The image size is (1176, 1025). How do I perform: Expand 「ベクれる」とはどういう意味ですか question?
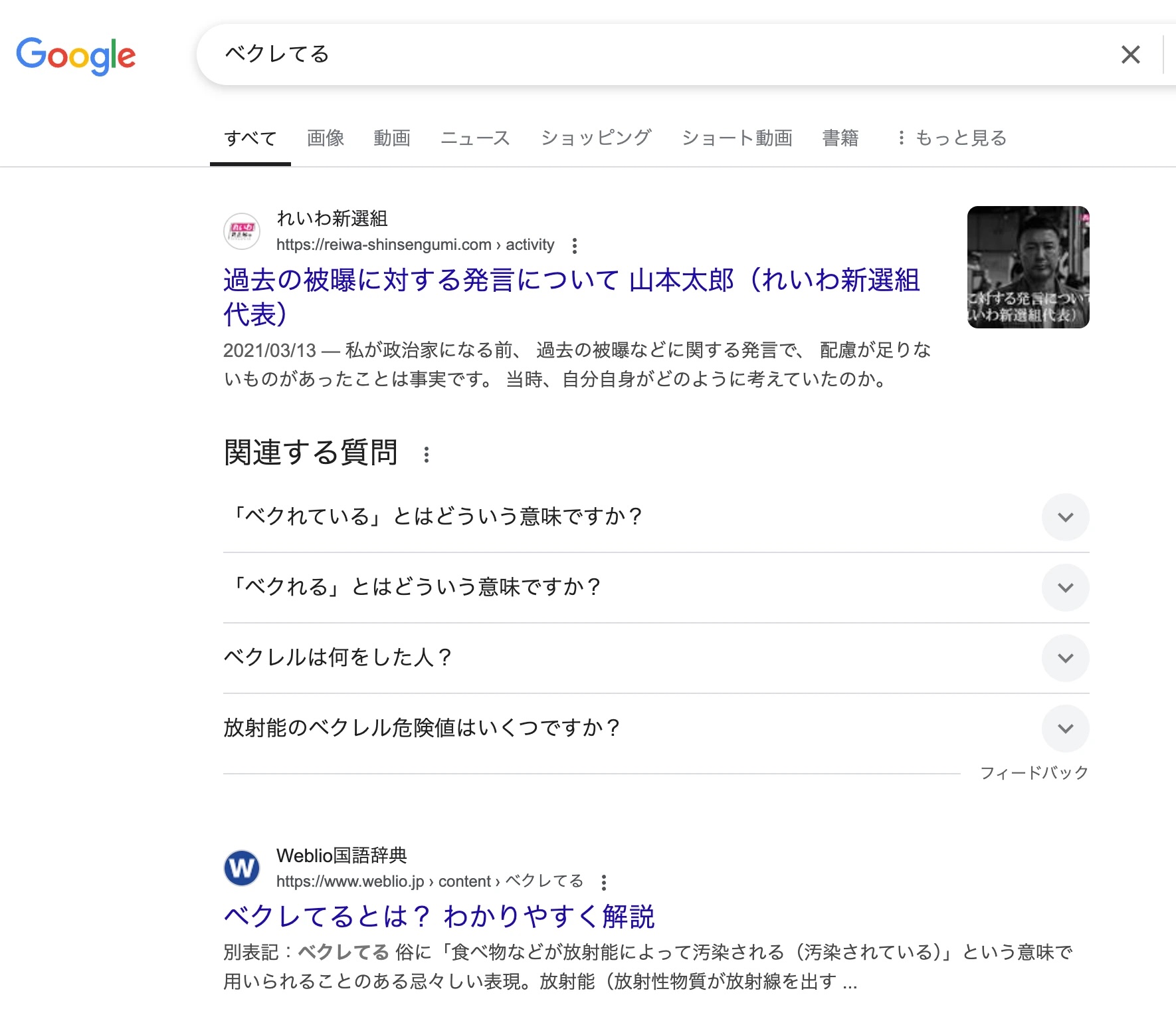pyautogui.click(x=1065, y=588)
